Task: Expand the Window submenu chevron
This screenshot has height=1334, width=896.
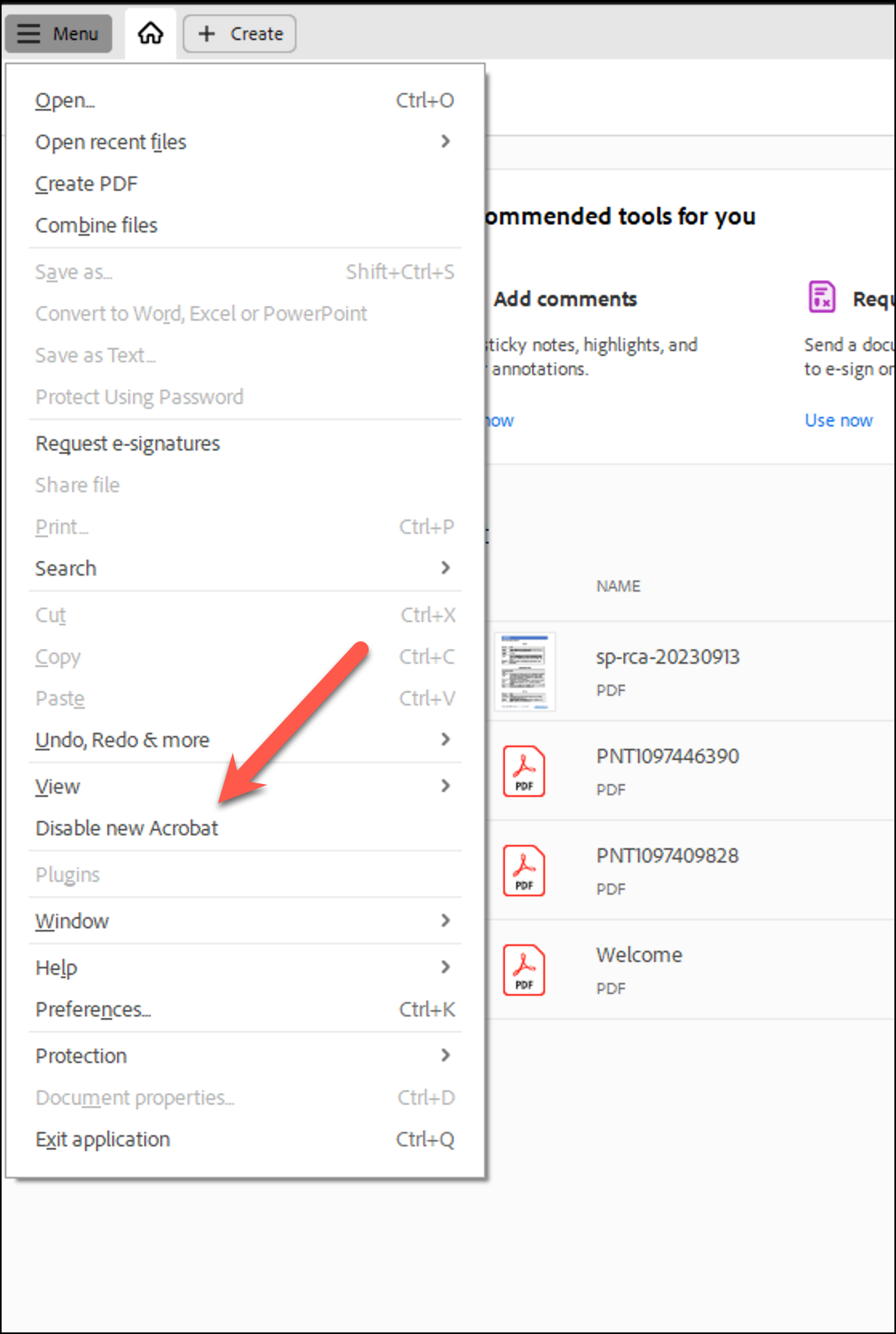Action: coord(446,921)
